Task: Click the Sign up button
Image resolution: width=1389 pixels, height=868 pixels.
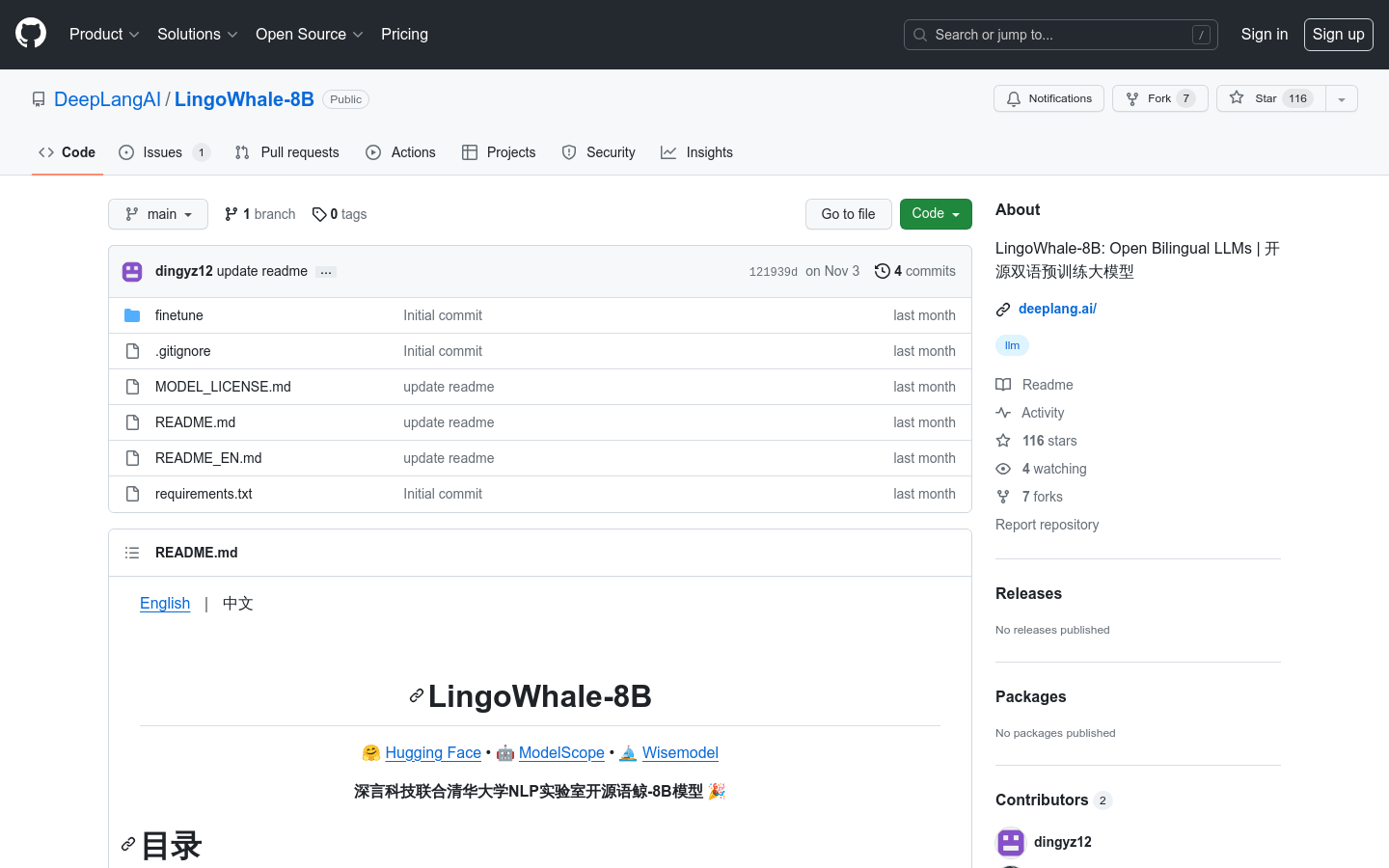Action: (x=1339, y=34)
